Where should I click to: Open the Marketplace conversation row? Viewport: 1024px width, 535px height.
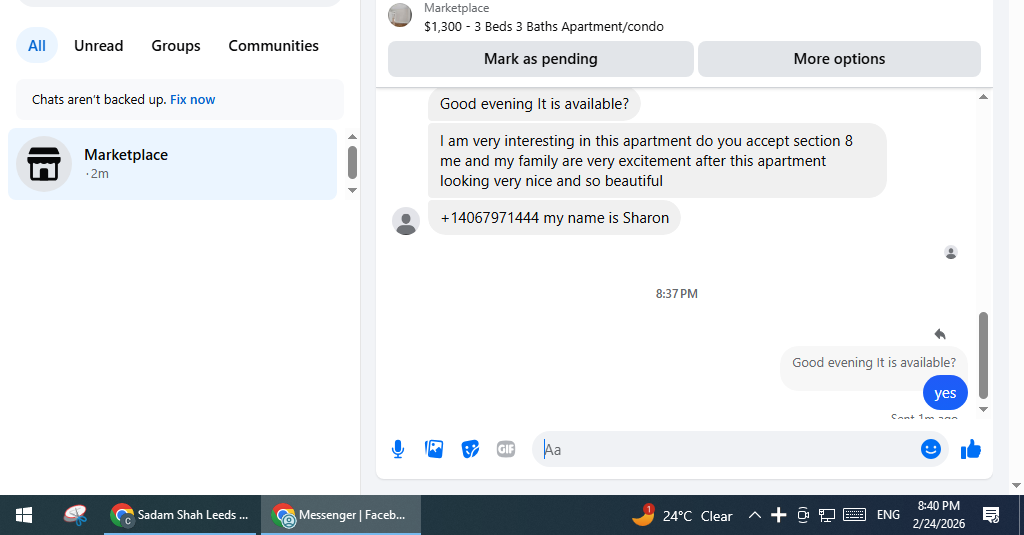(x=172, y=164)
